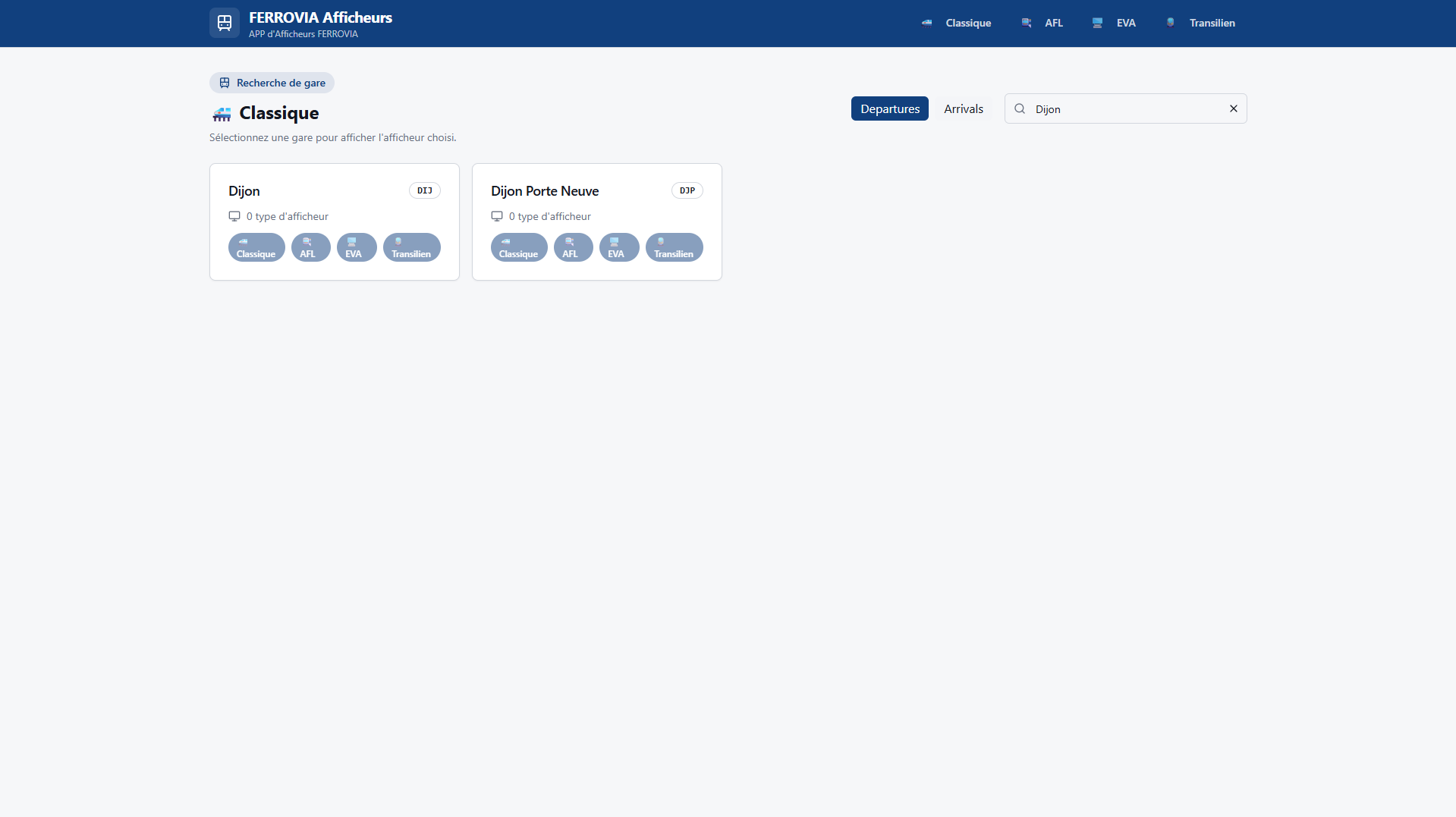Image resolution: width=1456 pixels, height=817 pixels.
Task: Switch to the Arrivals view
Action: point(963,108)
